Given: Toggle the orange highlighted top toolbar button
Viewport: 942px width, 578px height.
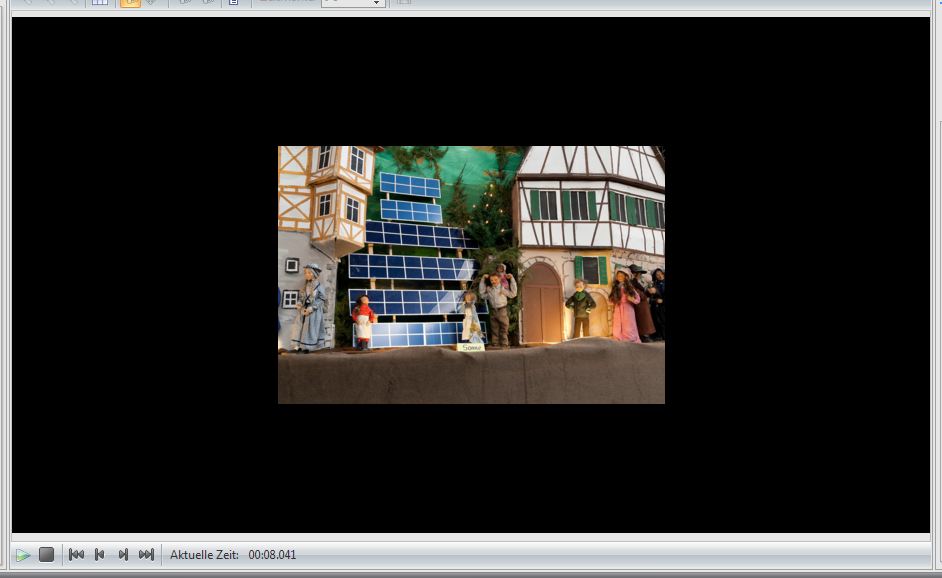Looking at the screenshot, I should 130,3.
